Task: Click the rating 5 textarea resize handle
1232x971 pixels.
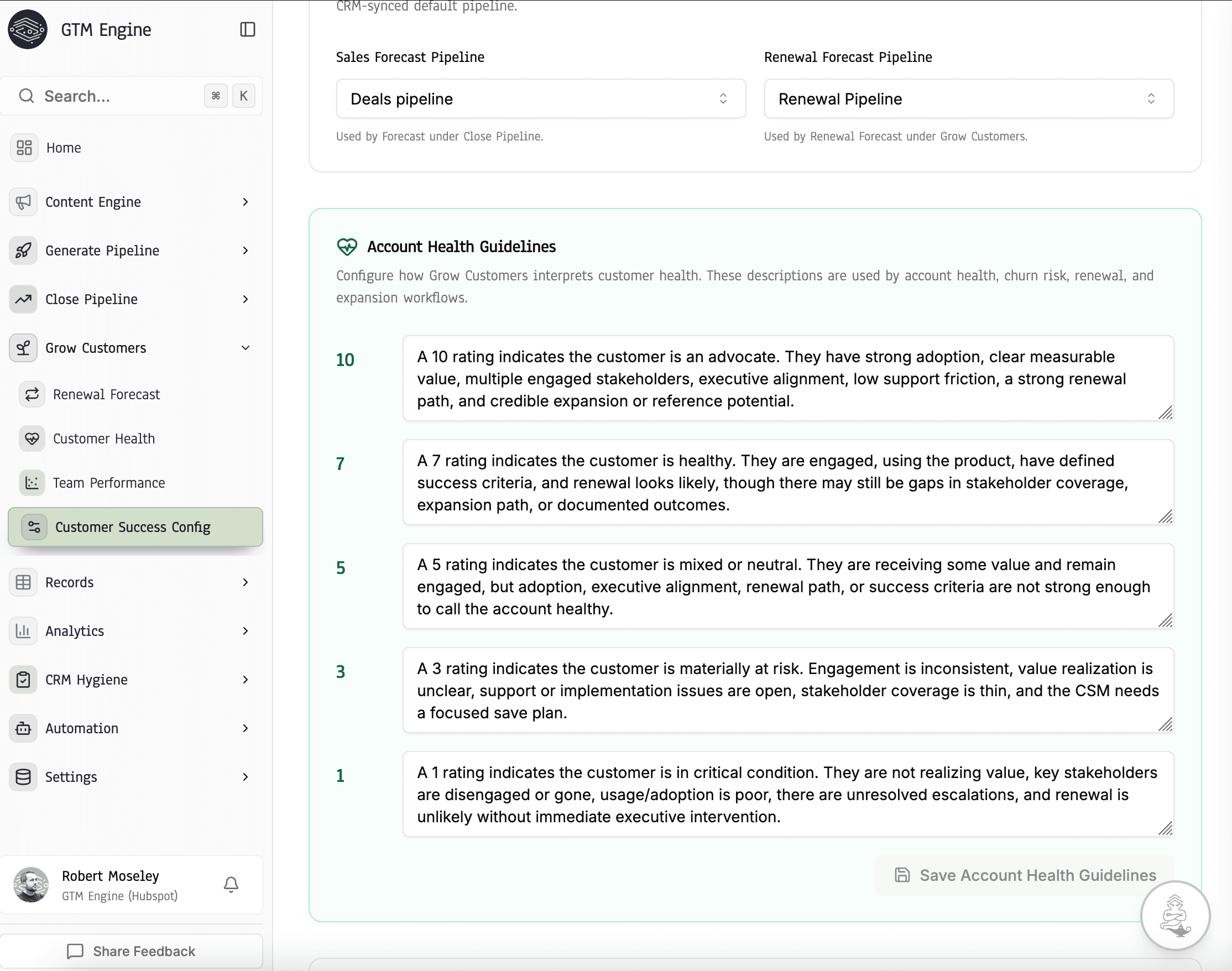Action: 1166,621
